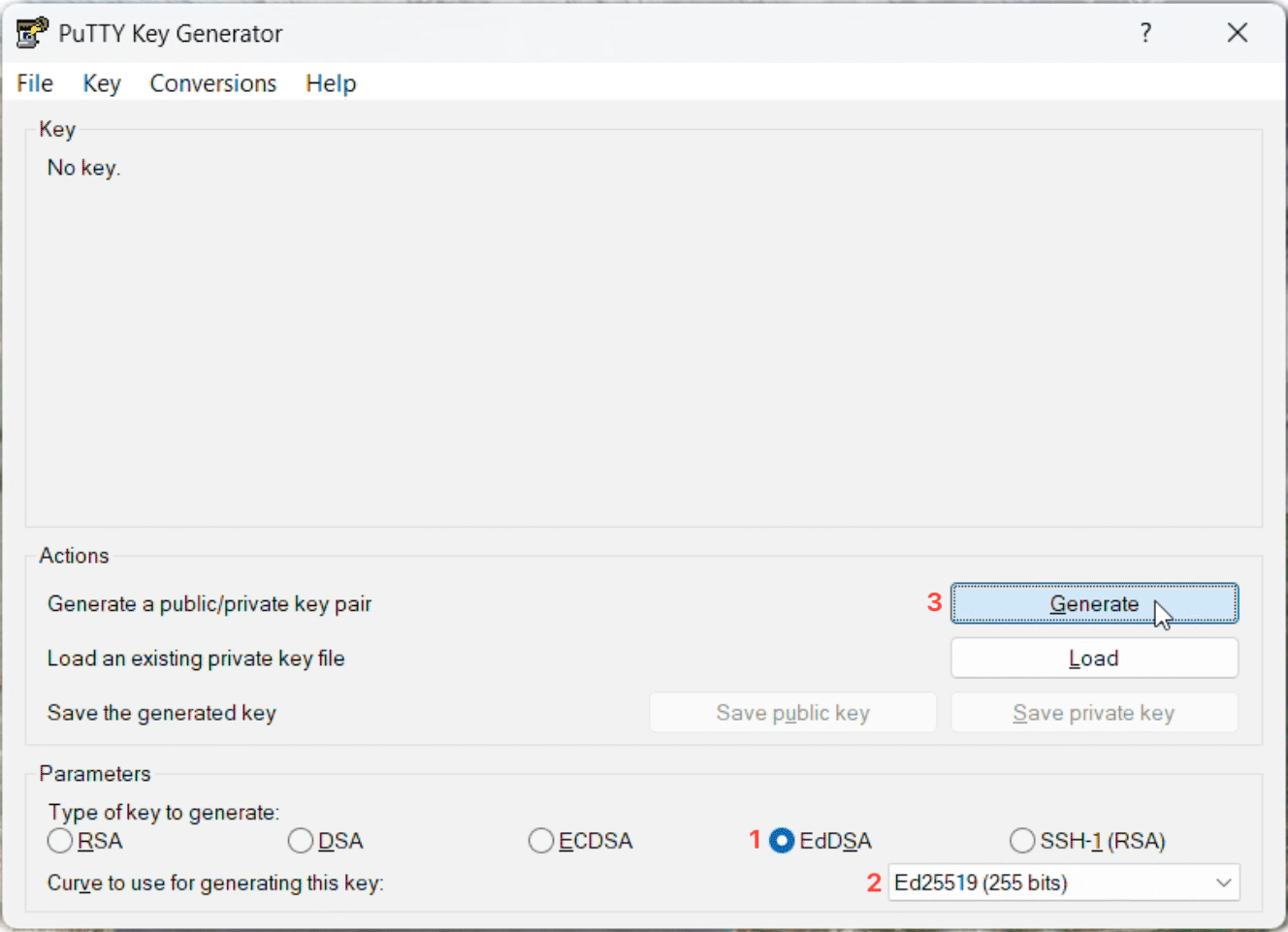Click 'Load an existing private key file' label
1288x932 pixels.
click(196, 659)
